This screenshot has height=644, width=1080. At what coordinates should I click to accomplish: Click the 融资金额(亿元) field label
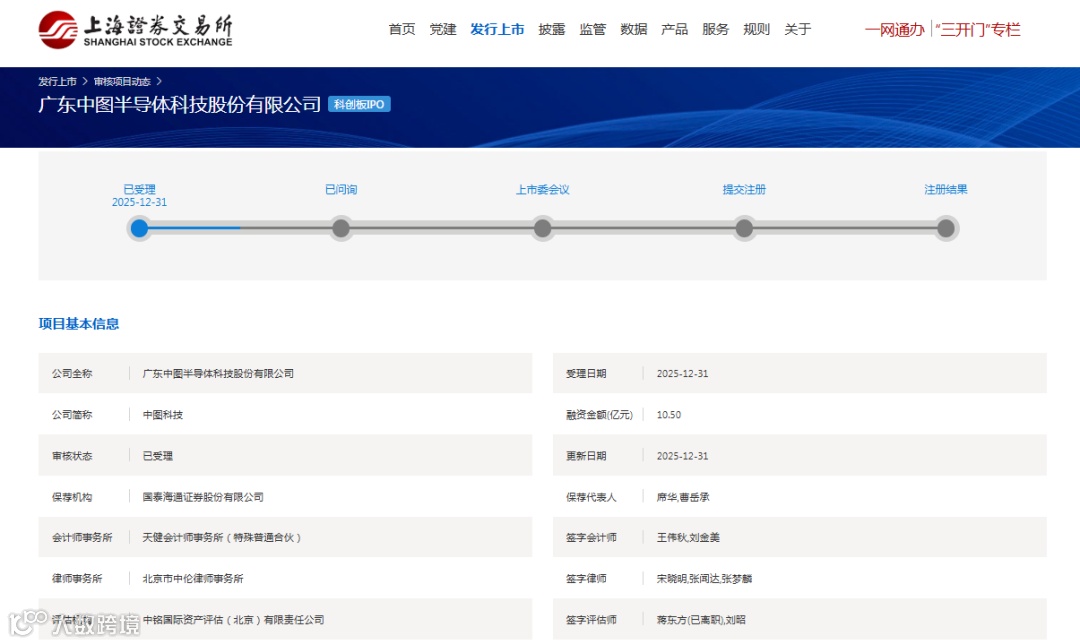coord(599,415)
